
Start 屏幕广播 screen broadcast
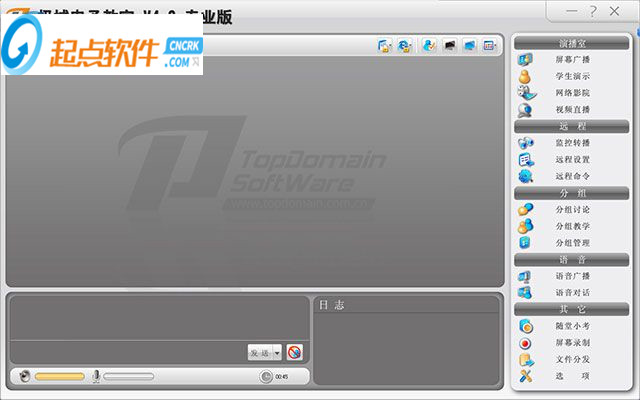click(571, 60)
